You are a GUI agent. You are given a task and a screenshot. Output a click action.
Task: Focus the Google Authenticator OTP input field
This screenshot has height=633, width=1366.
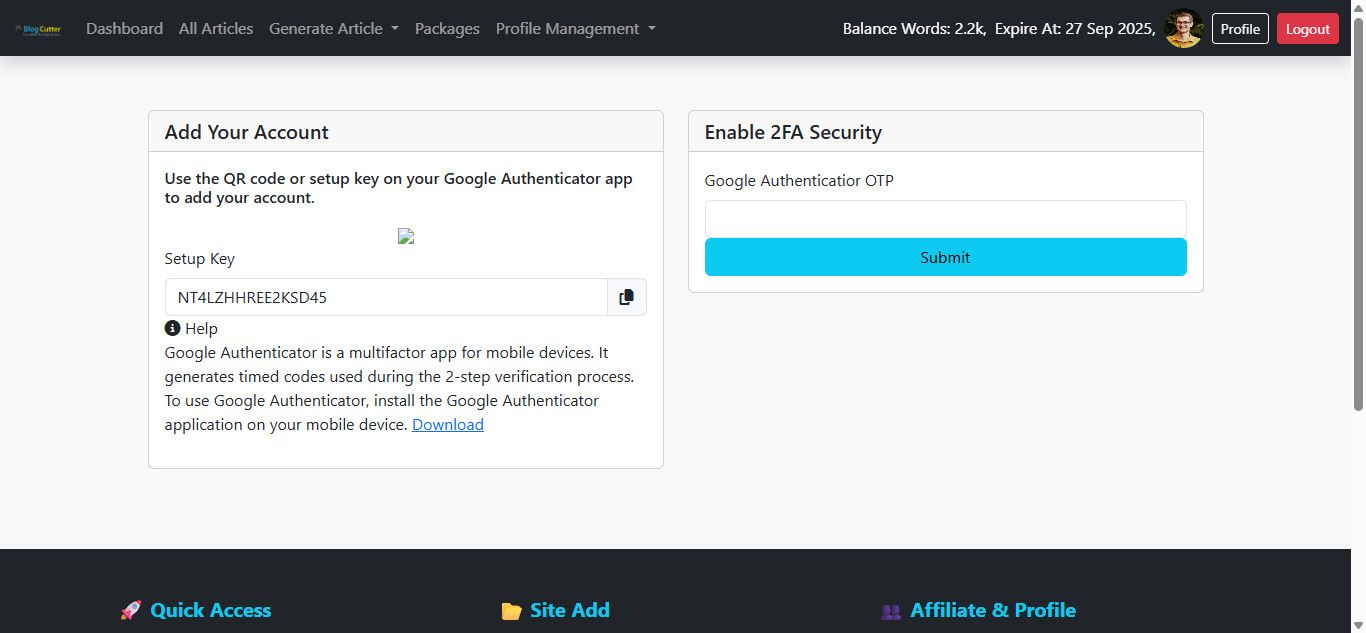(x=945, y=219)
